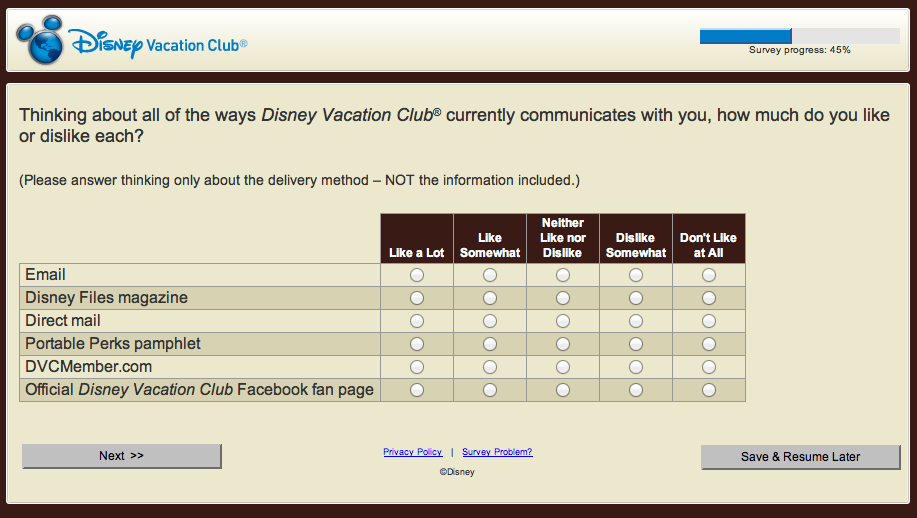
Task: Choose Don't Like at All for Disney Files magazine
Action: tap(709, 298)
